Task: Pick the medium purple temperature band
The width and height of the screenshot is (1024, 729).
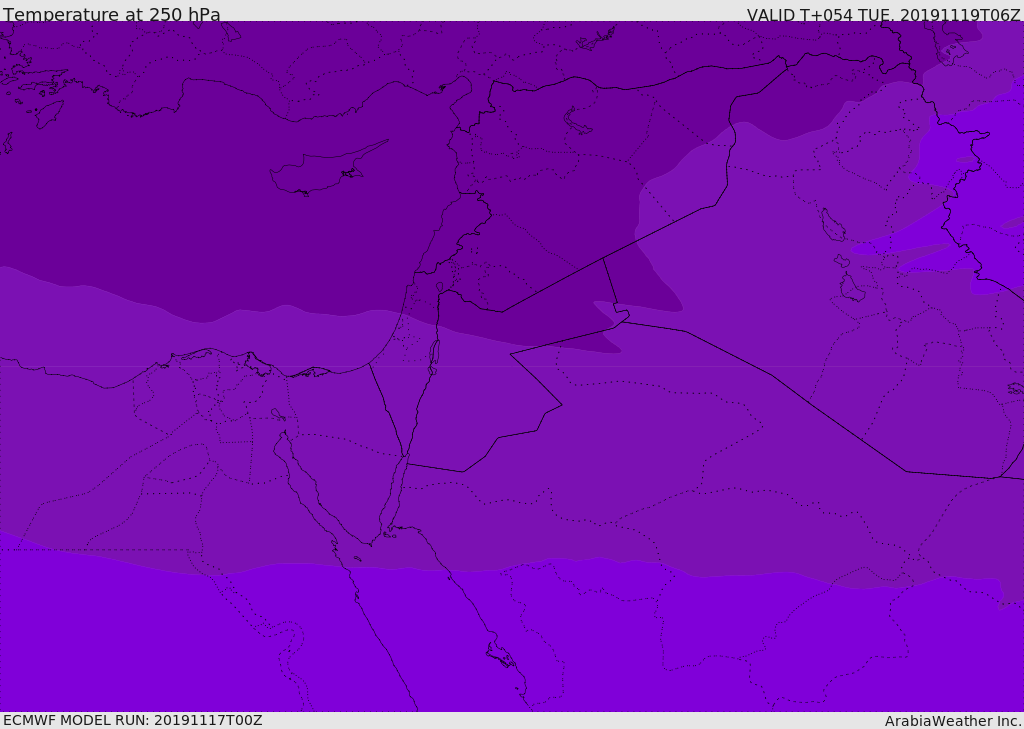Action: tap(650, 450)
